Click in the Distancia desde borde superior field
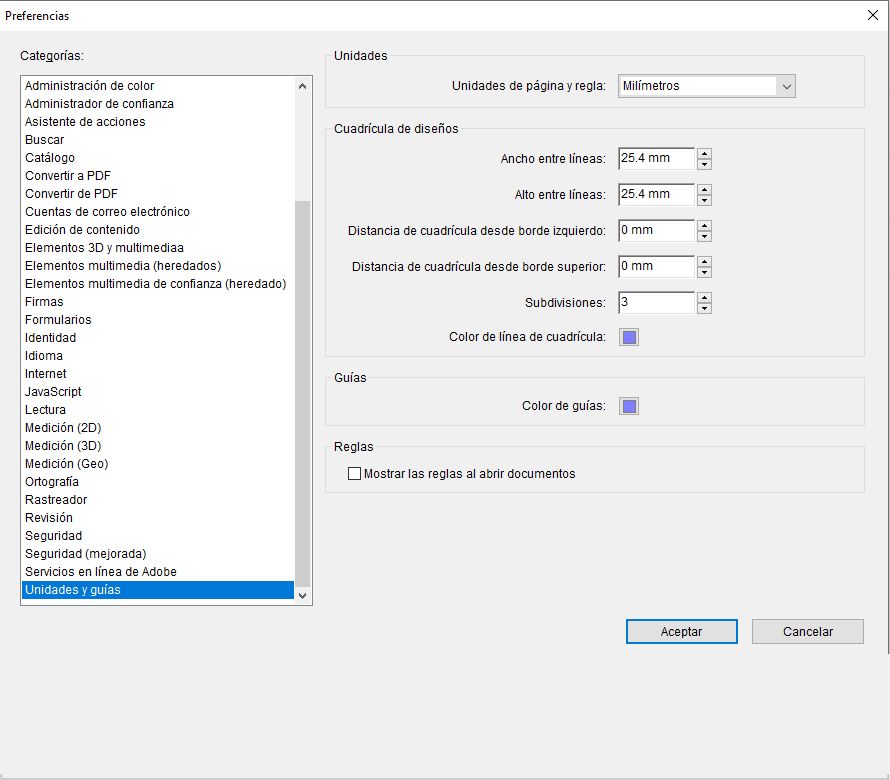The height and width of the screenshot is (780, 890). click(655, 266)
